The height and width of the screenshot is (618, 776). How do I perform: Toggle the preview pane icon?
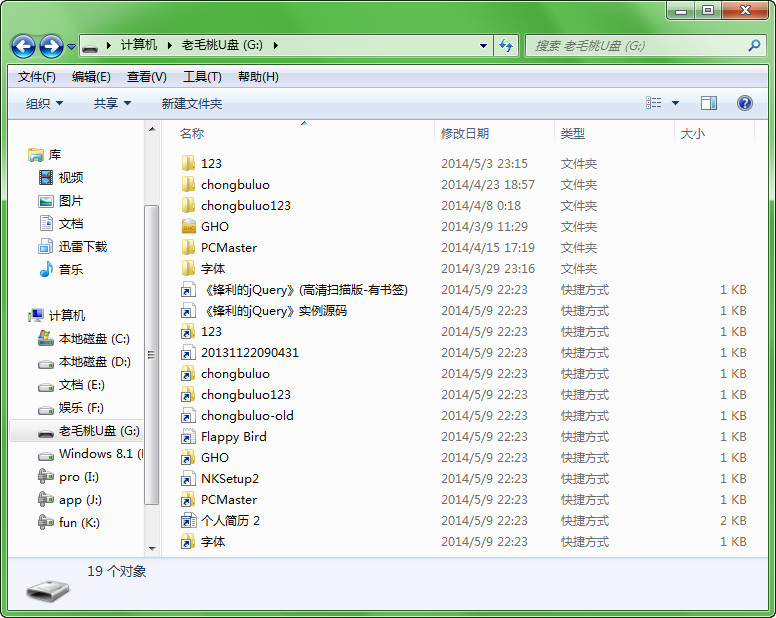pos(709,103)
